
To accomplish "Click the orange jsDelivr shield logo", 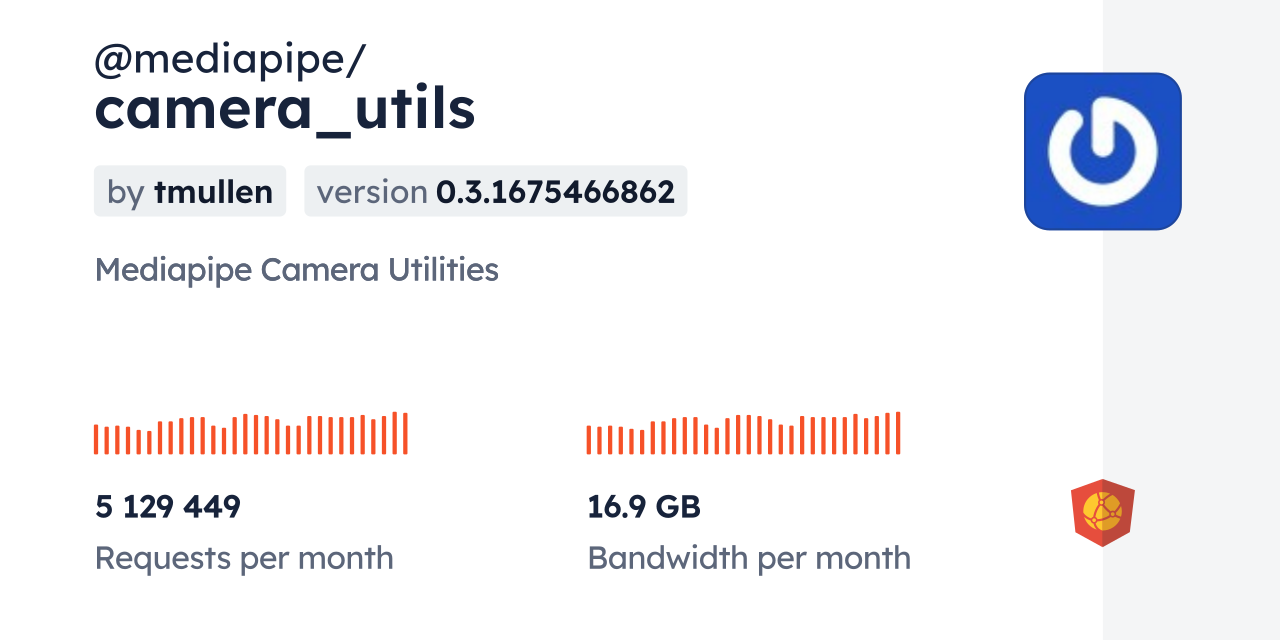I will click(1102, 512).
